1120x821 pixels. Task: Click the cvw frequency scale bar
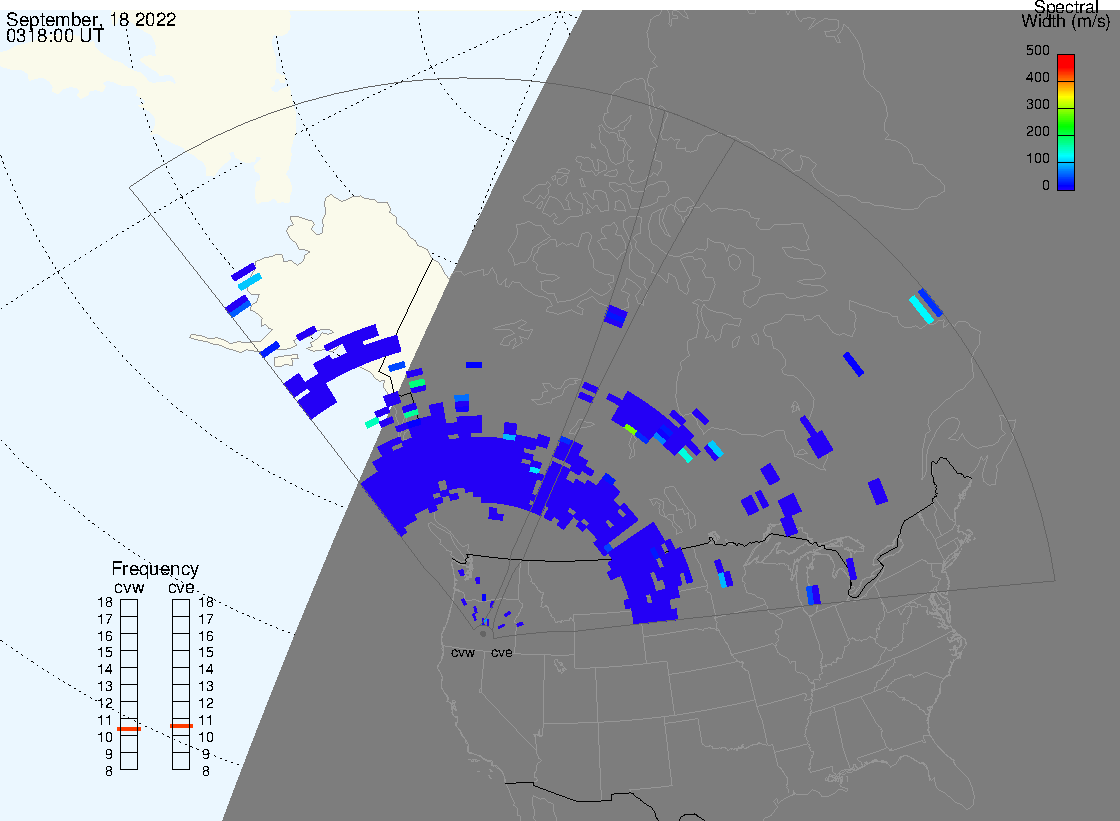(129, 685)
